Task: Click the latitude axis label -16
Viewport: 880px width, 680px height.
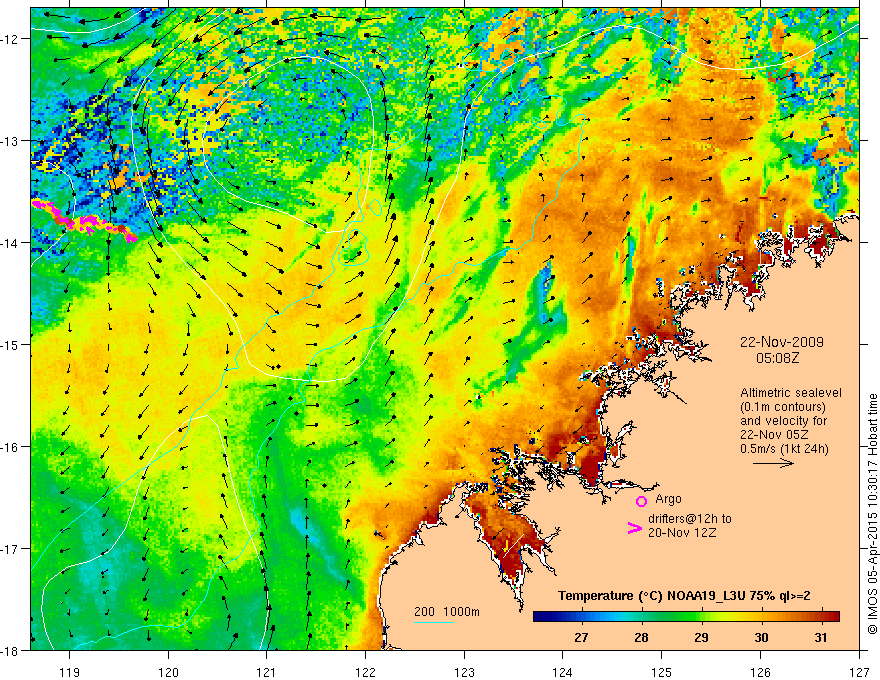Action: coord(10,447)
